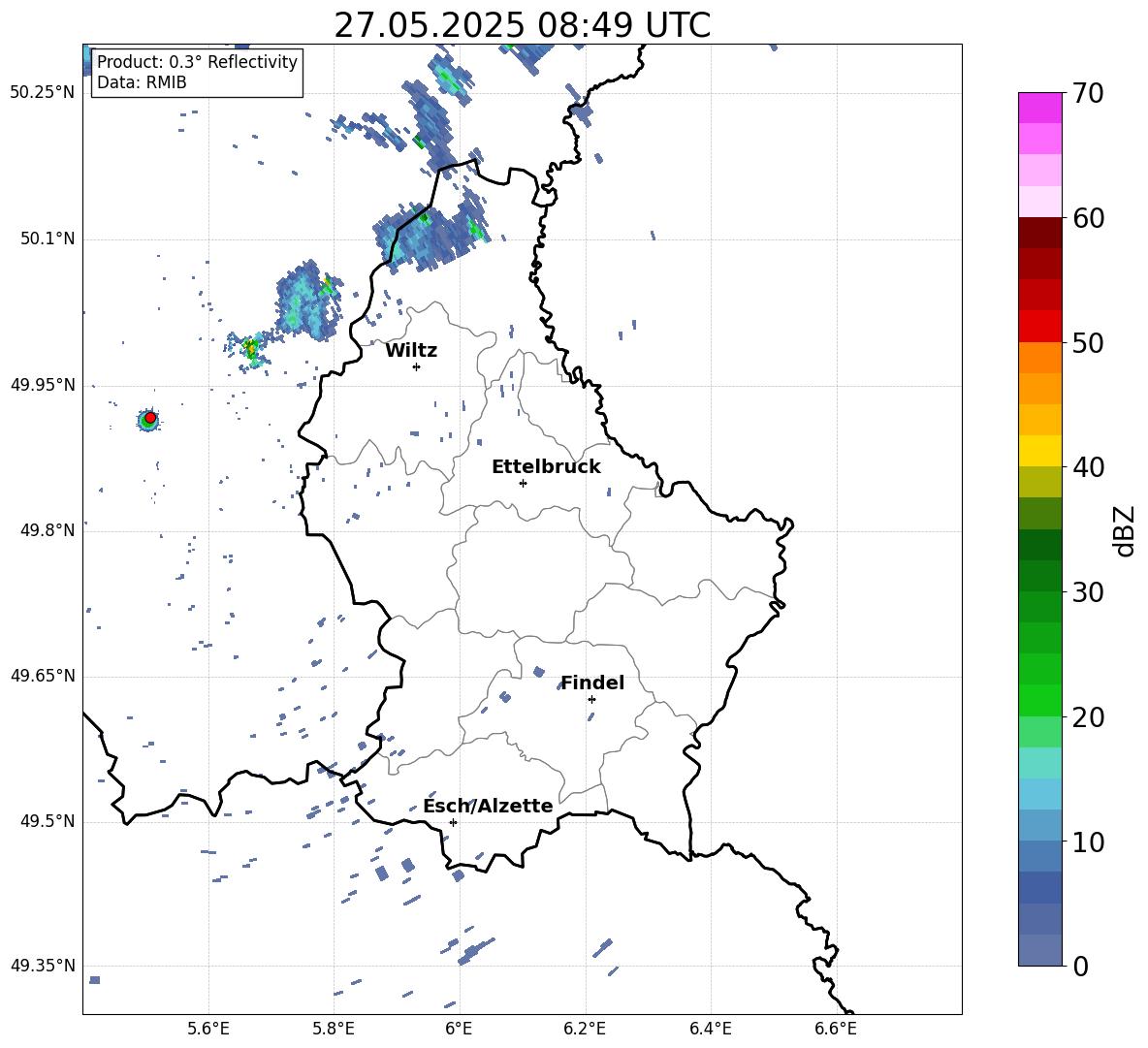Viewport: 1148px width, 1048px height.
Task: Click the Wiltz station cross marker
Action: 417,366
